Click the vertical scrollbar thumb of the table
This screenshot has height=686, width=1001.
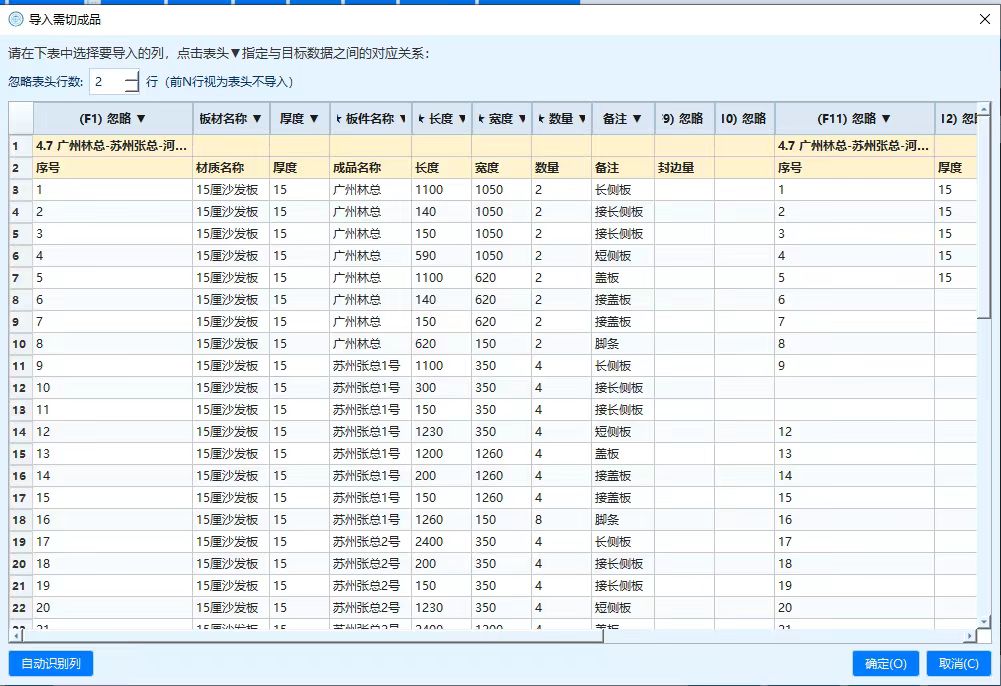click(x=983, y=217)
